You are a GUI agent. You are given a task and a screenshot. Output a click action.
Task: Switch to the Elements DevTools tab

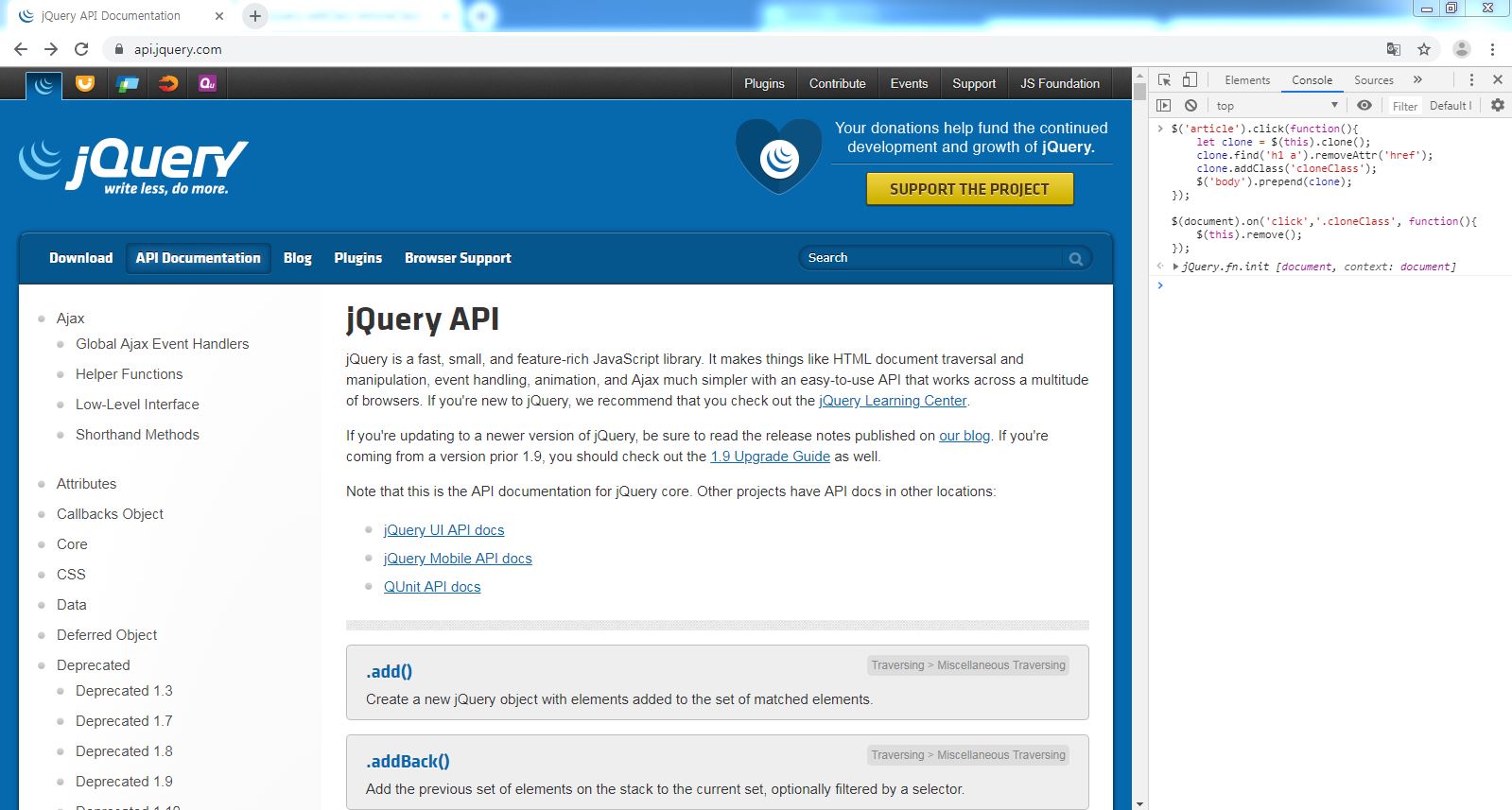tap(1247, 80)
